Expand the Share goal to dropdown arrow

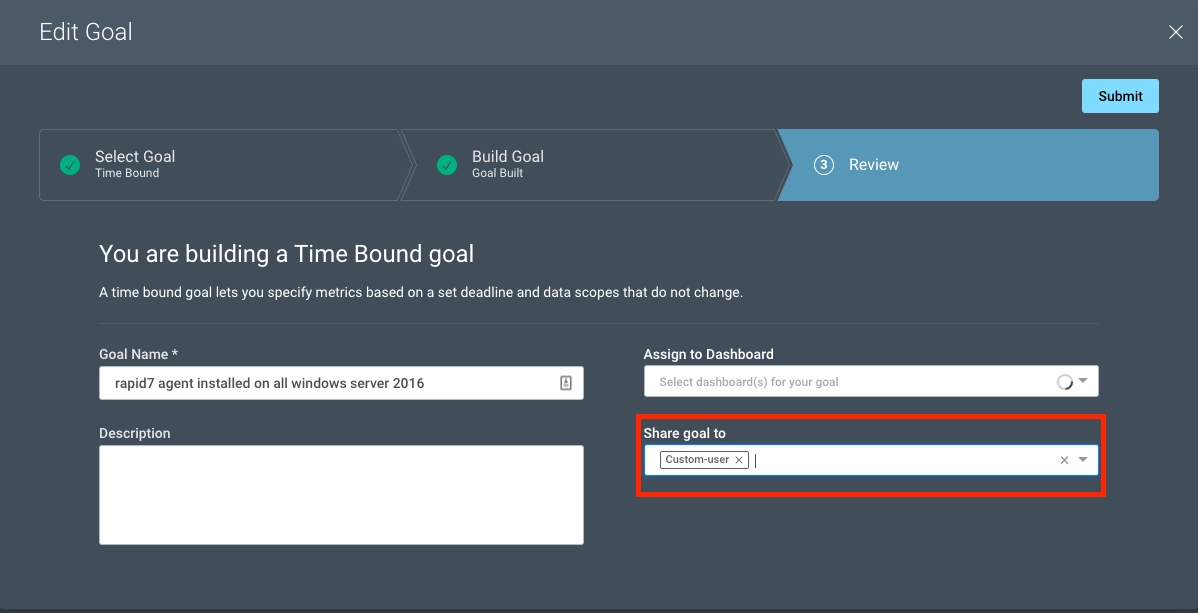tap(1083, 460)
